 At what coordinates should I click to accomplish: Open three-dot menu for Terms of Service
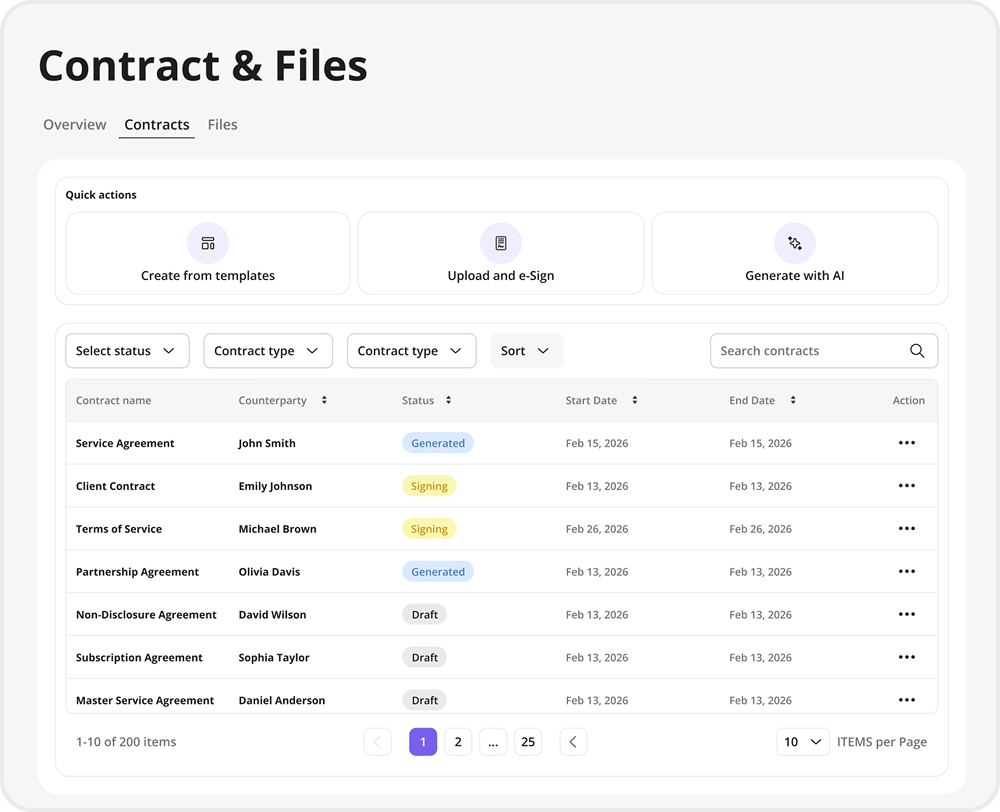click(x=906, y=529)
